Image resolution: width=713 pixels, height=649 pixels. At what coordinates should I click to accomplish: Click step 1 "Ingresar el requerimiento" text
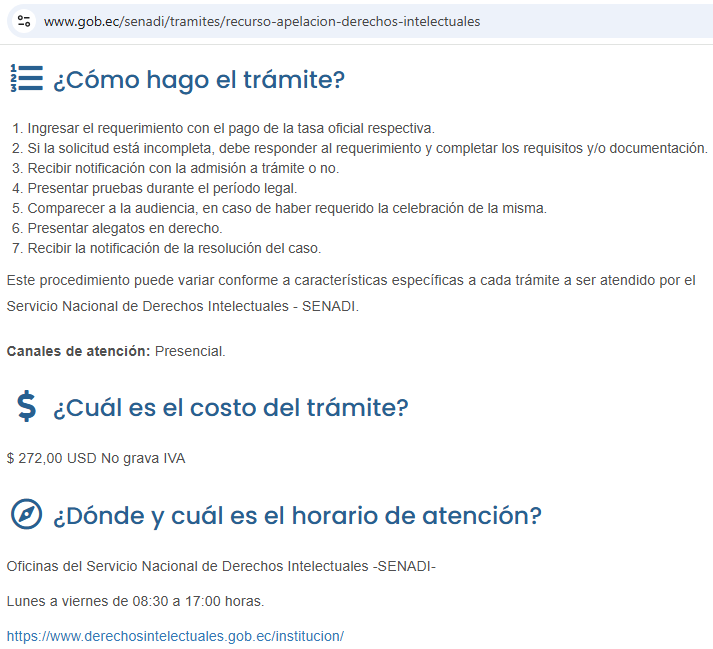pos(230,128)
